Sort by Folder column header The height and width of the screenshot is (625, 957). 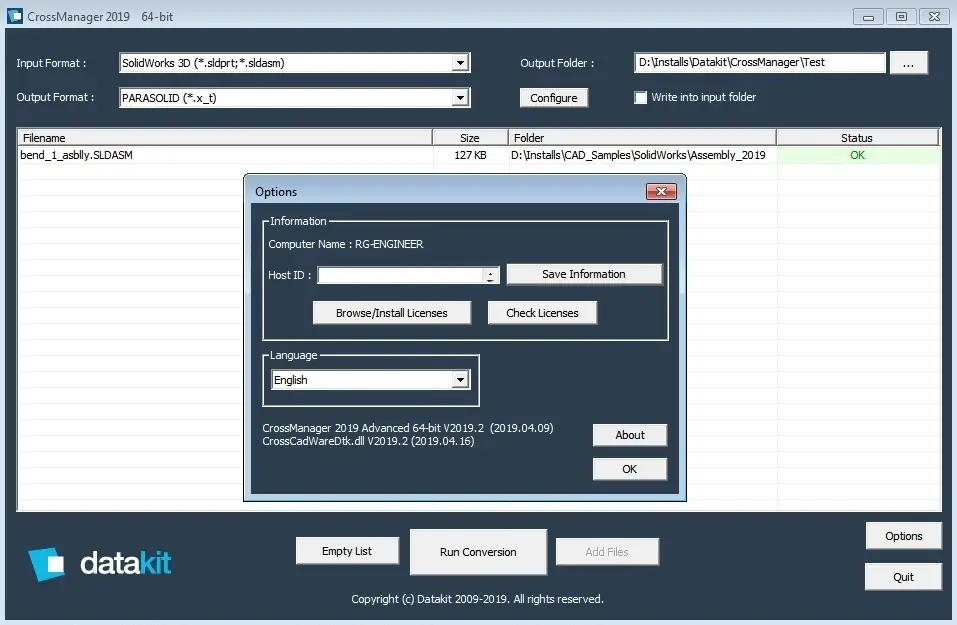pyautogui.click(x=642, y=137)
